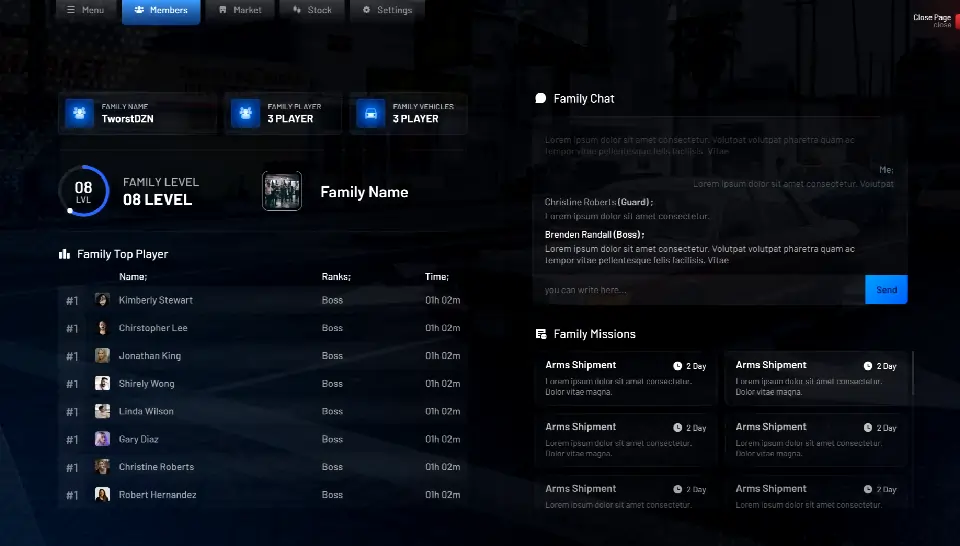
Task: Click the name Linda Wilson
Action: [x=146, y=411]
